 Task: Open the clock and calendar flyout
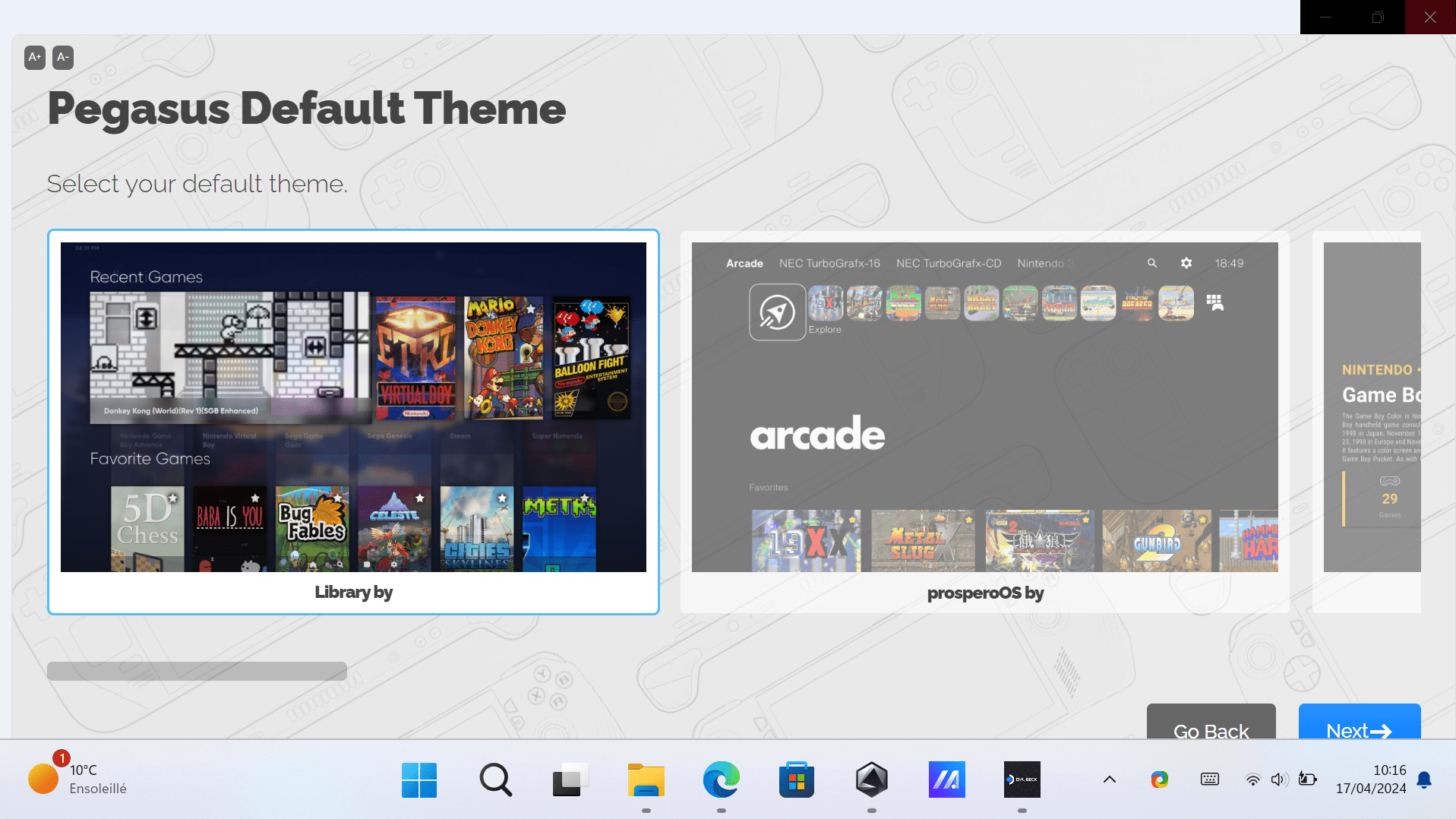pyautogui.click(x=1371, y=779)
